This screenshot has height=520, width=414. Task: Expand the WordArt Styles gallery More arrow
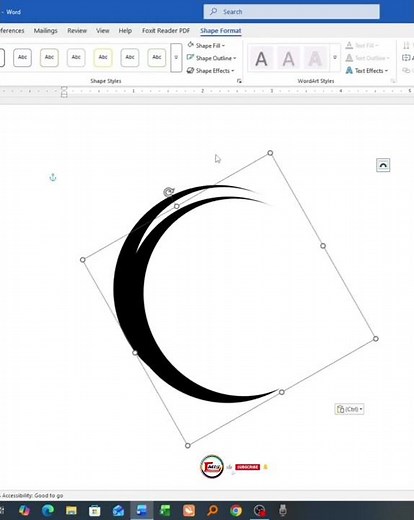pyautogui.click(x=335, y=57)
